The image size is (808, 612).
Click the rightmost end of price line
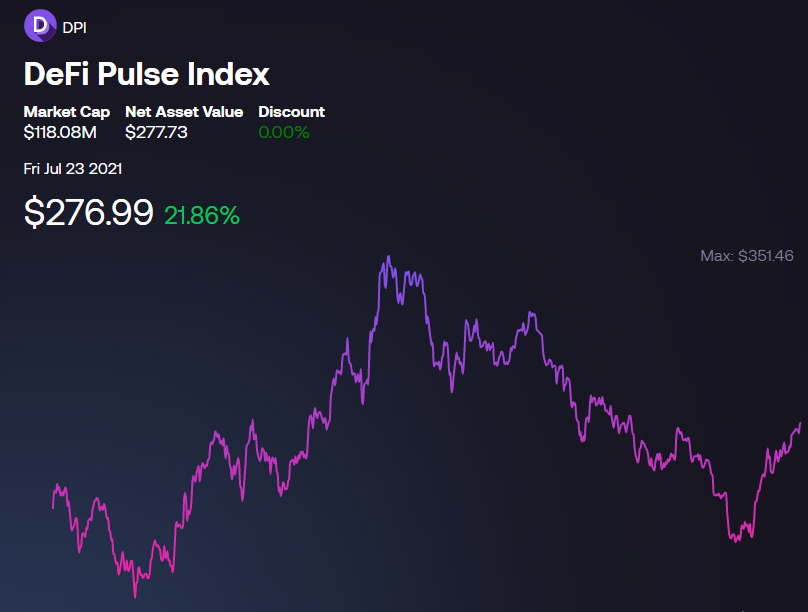click(x=800, y=423)
